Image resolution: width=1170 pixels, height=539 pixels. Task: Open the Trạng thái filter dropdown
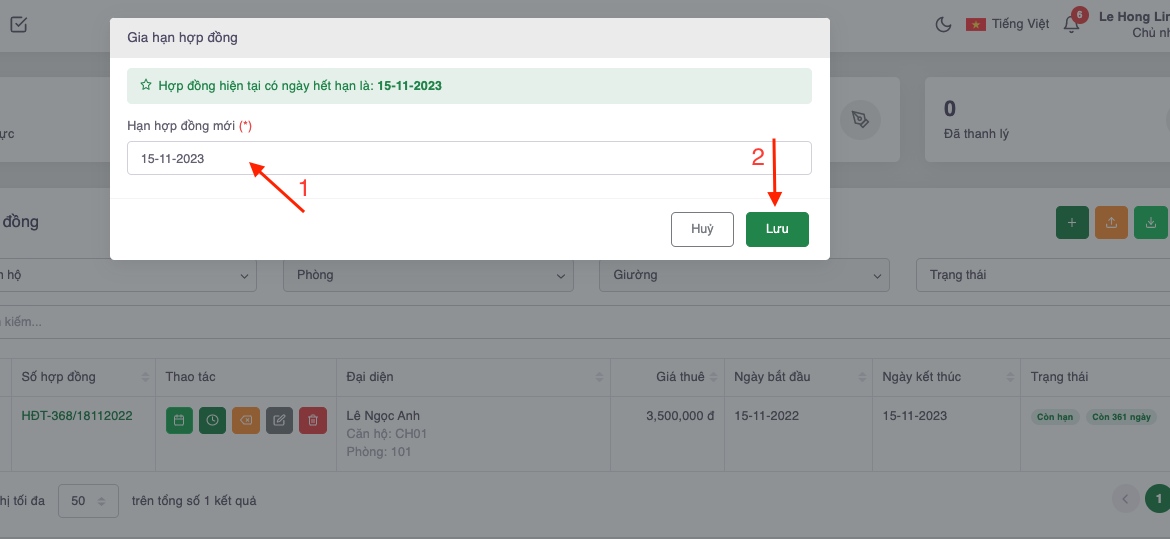point(1040,275)
